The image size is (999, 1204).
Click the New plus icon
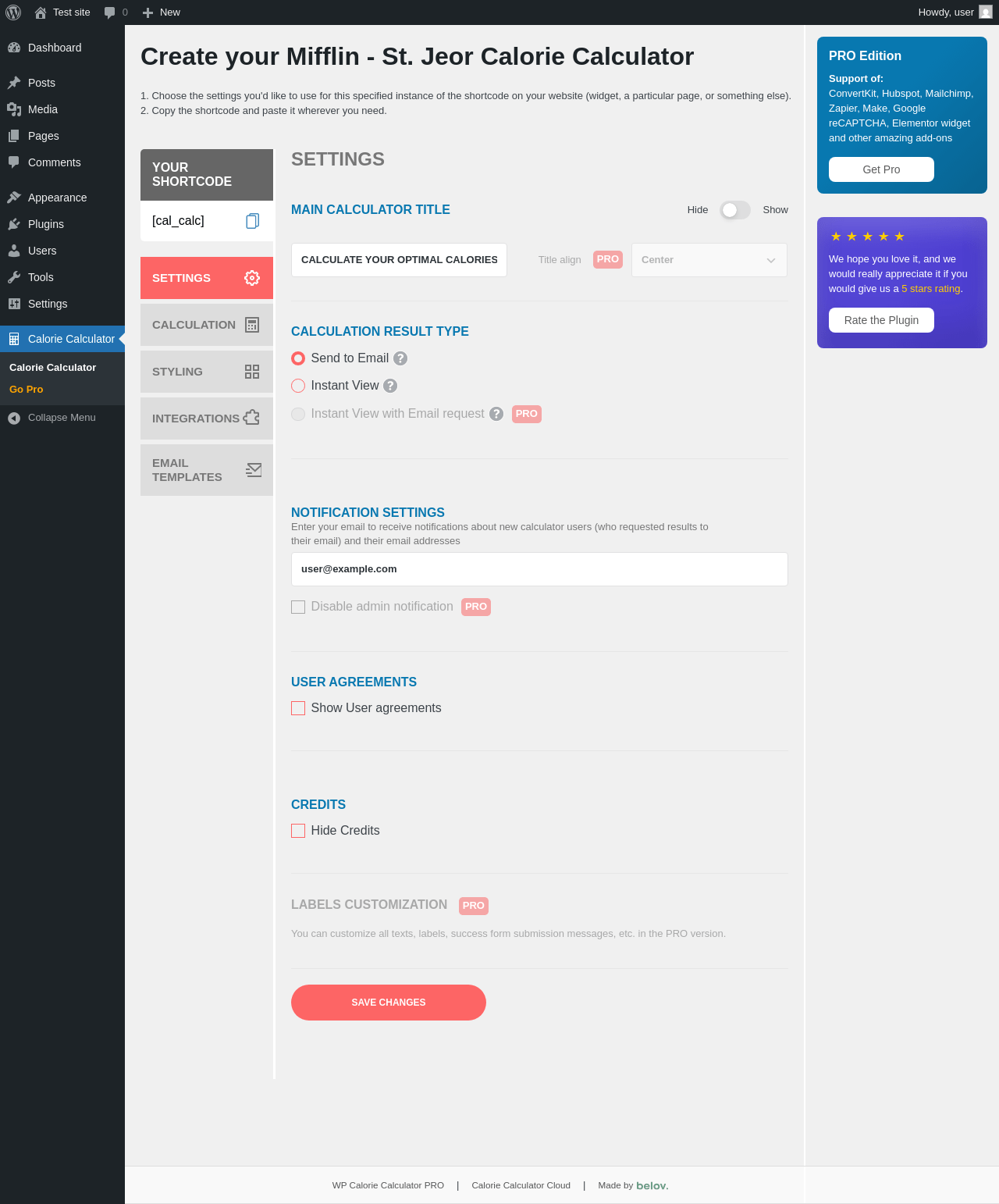point(148,12)
